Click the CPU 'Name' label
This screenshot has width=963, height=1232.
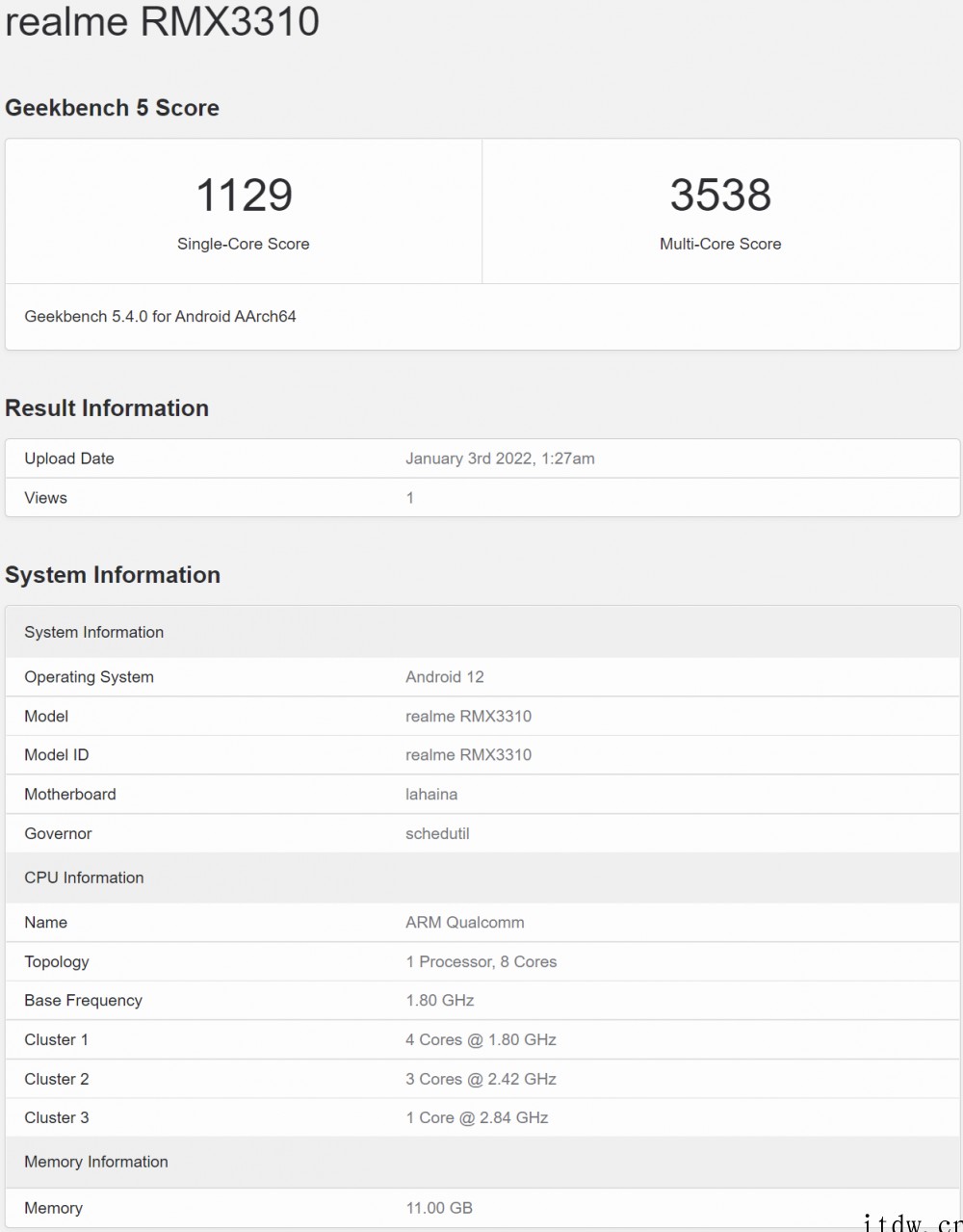point(45,923)
